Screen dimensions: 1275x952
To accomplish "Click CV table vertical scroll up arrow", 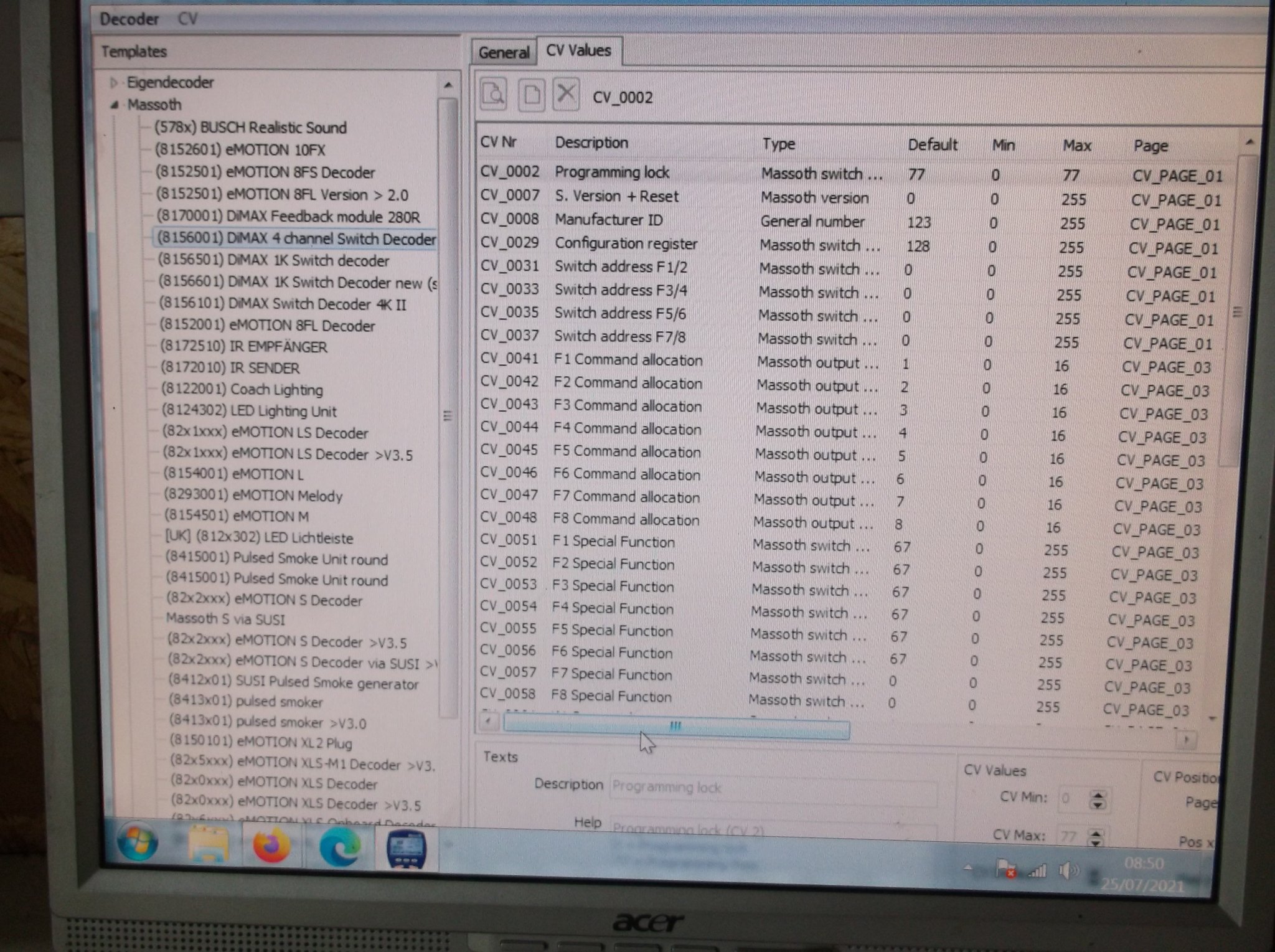I will point(1249,143).
